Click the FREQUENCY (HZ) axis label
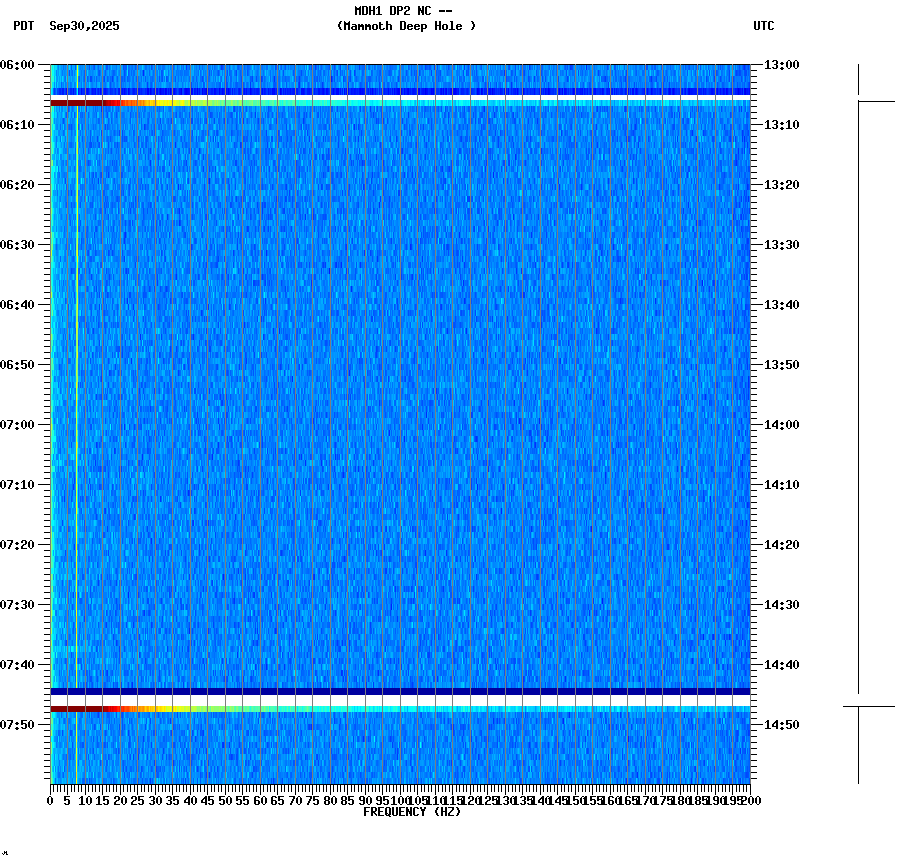This screenshot has height=864, width=902. [412, 812]
